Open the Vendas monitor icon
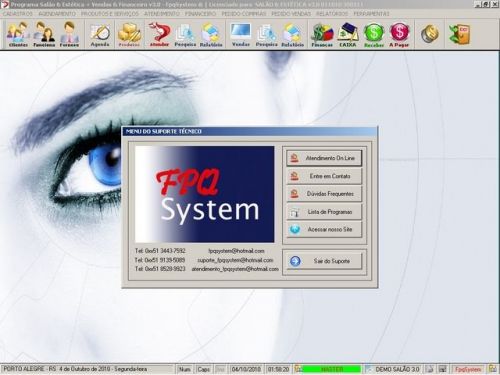 coord(241,34)
